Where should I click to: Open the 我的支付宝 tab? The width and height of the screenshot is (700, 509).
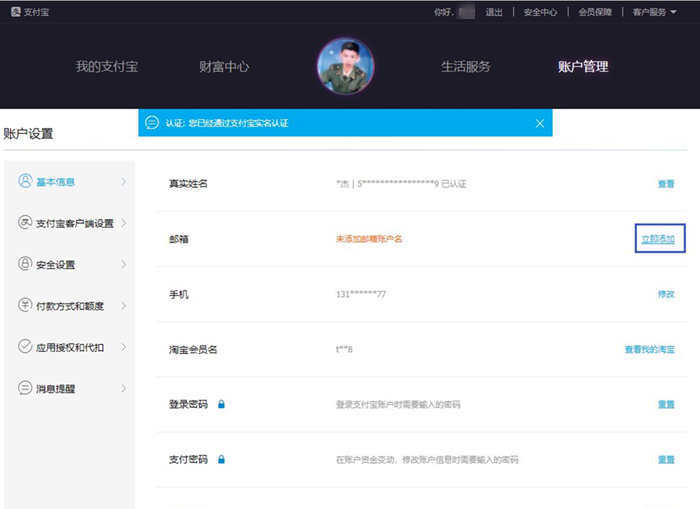(107, 67)
